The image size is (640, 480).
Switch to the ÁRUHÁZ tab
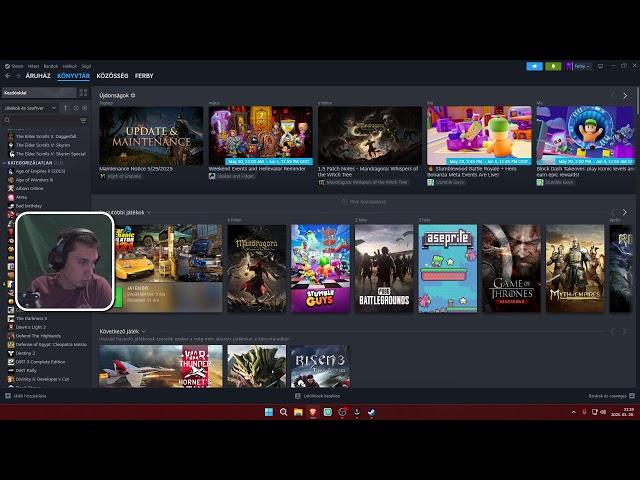point(38,76)
